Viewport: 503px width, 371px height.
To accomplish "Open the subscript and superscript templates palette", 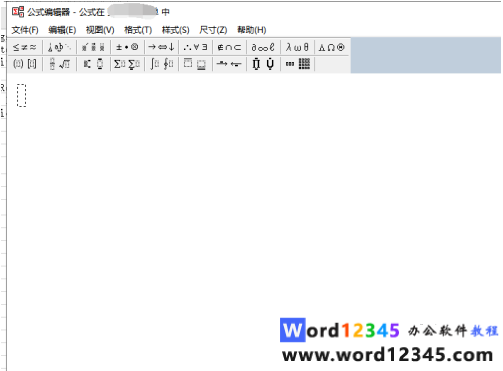I will pyautogui.click(x=93, y=64).
